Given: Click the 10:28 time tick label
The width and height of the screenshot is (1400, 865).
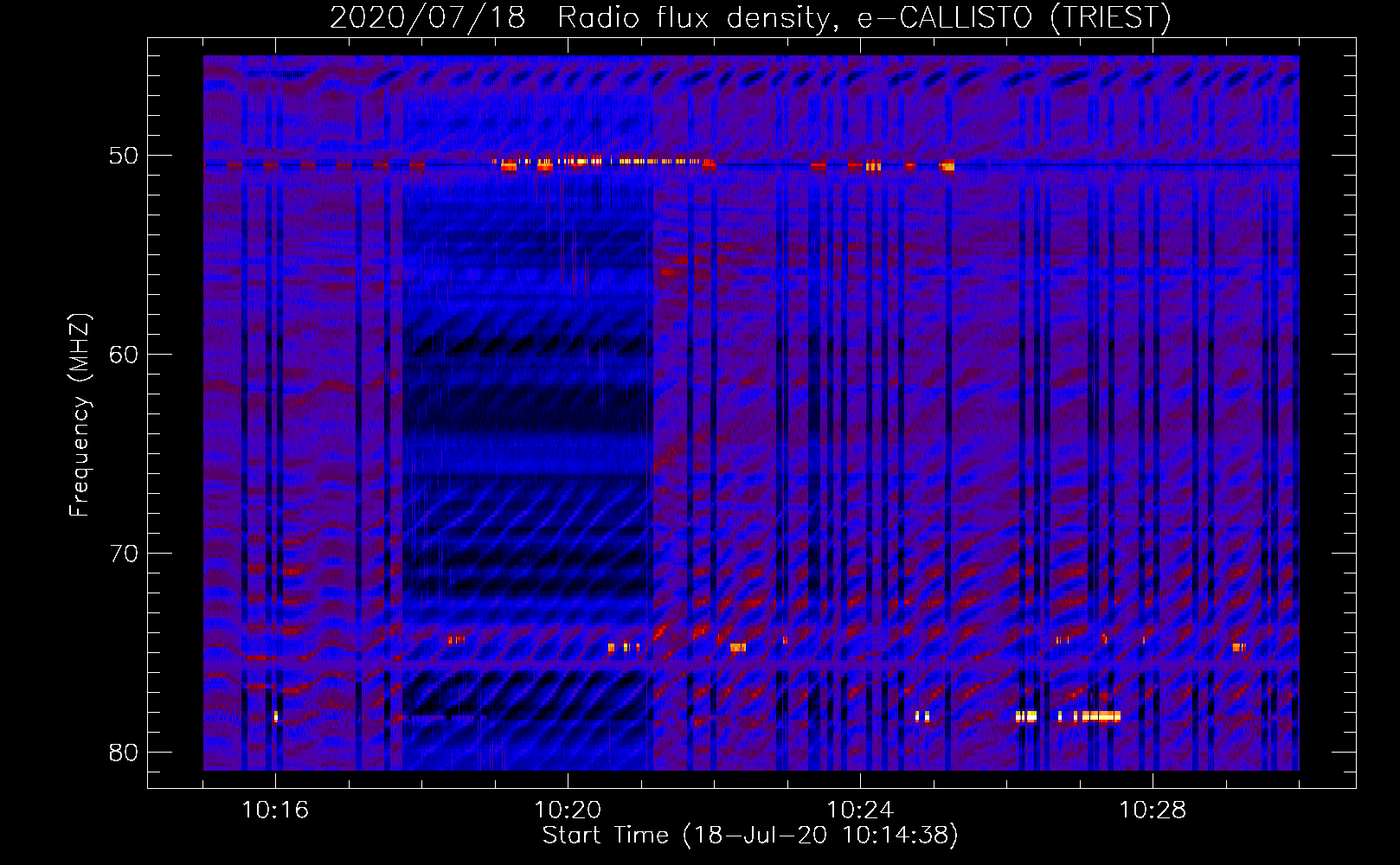Looking at the screenshot, I should click(x=1153, y=810).
